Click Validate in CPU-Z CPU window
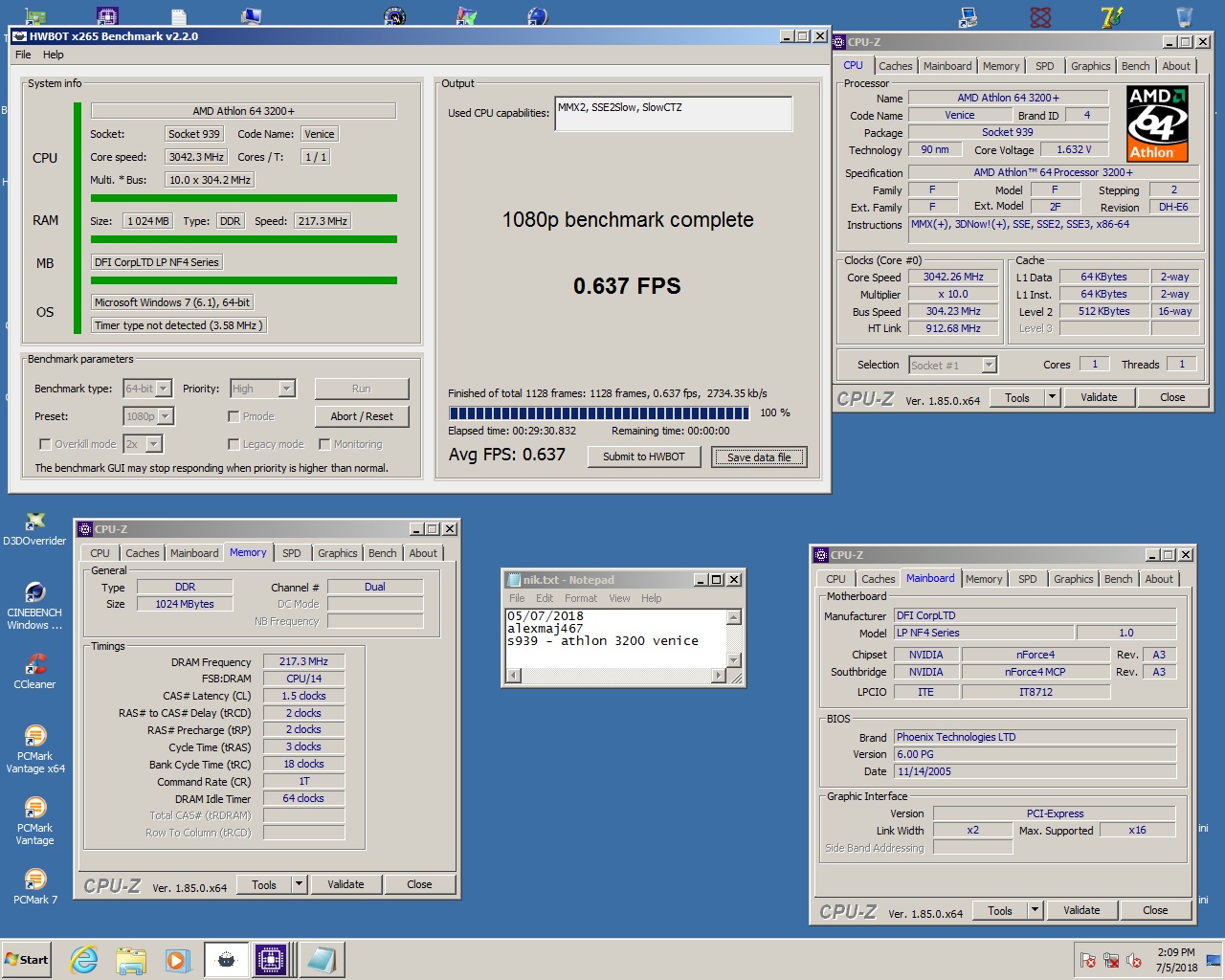This screenshot has height=980, width=1225. click(x=1099, y=397)
